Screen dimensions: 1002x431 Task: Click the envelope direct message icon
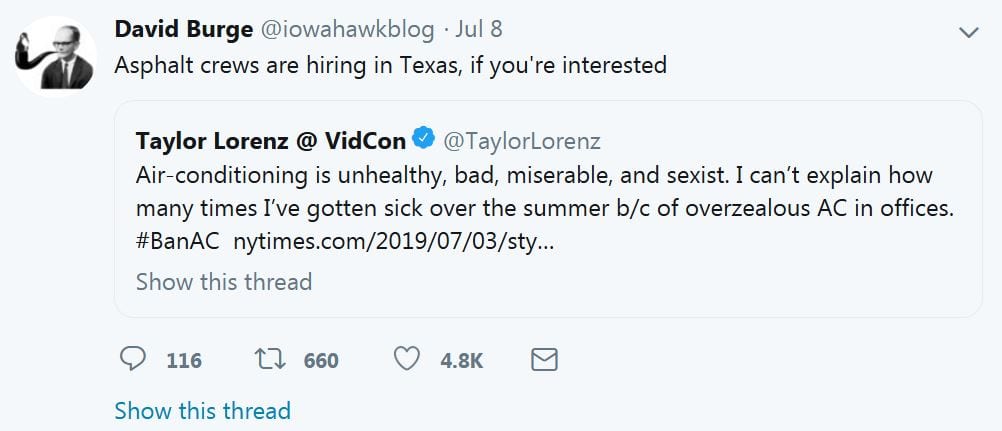543,360
